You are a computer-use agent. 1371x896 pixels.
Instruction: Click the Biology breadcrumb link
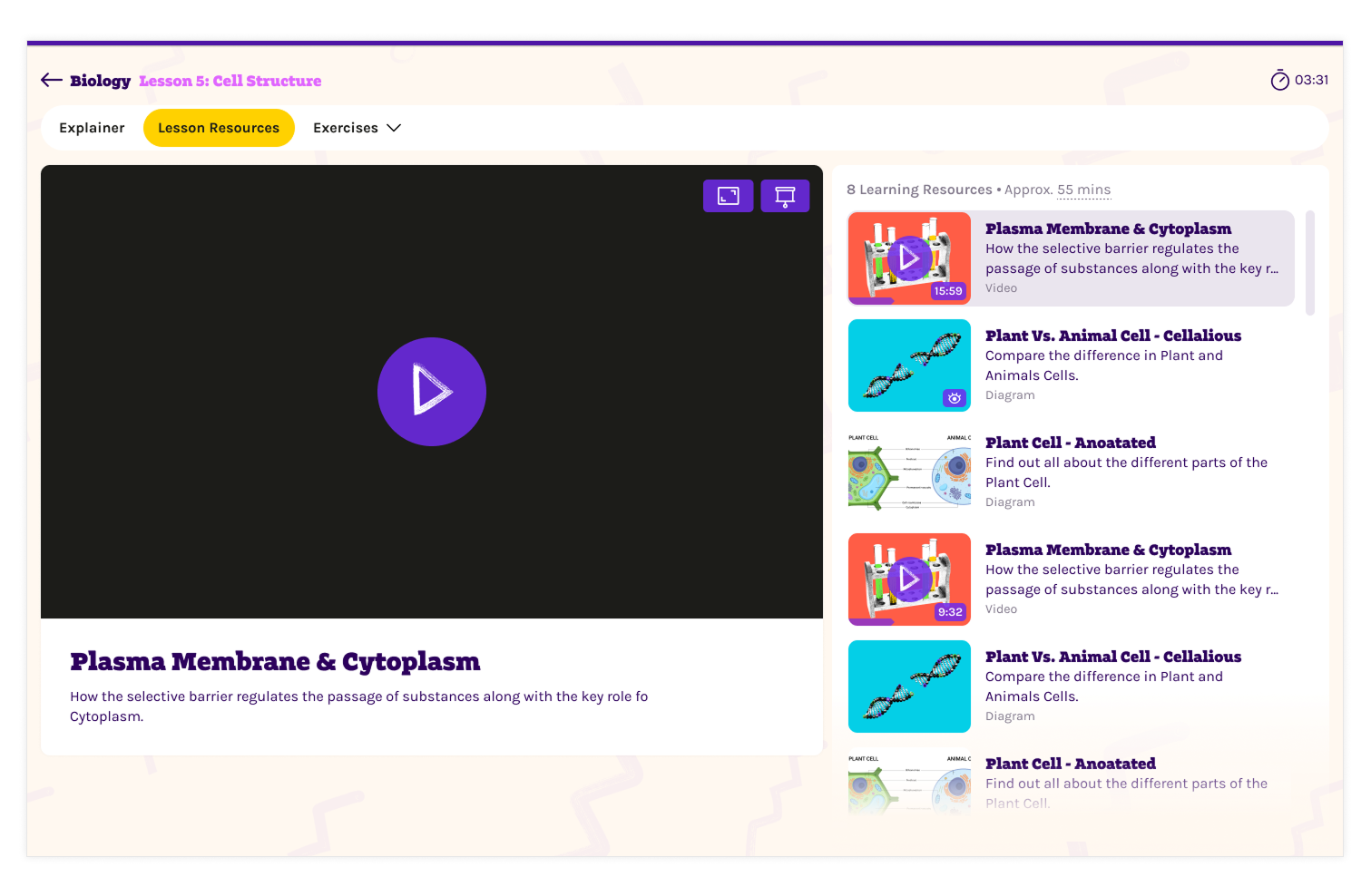coord(100,81)
